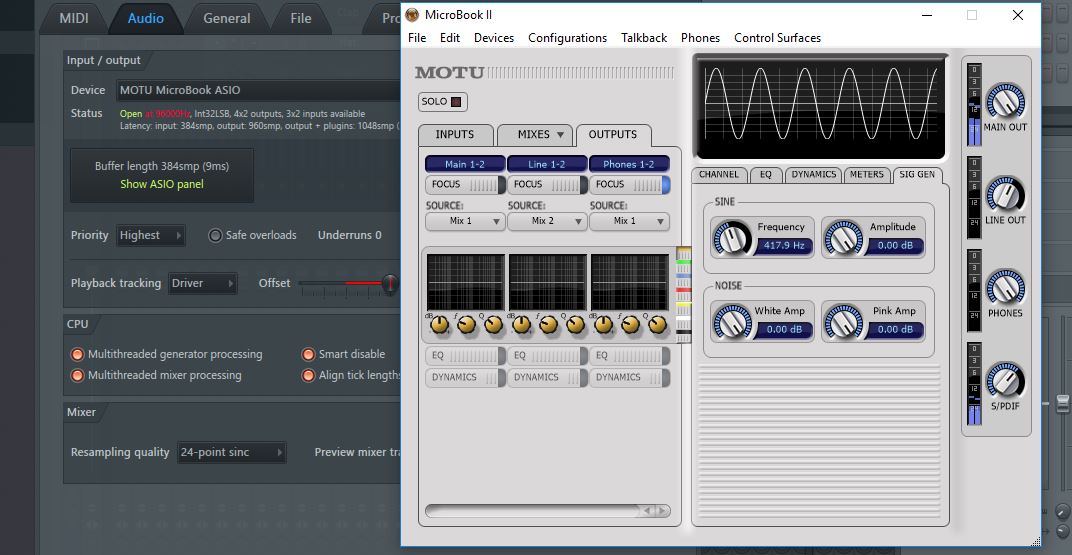Click the White Amp noise knob
Screen dimensions: 1072x555
(731, 321)
